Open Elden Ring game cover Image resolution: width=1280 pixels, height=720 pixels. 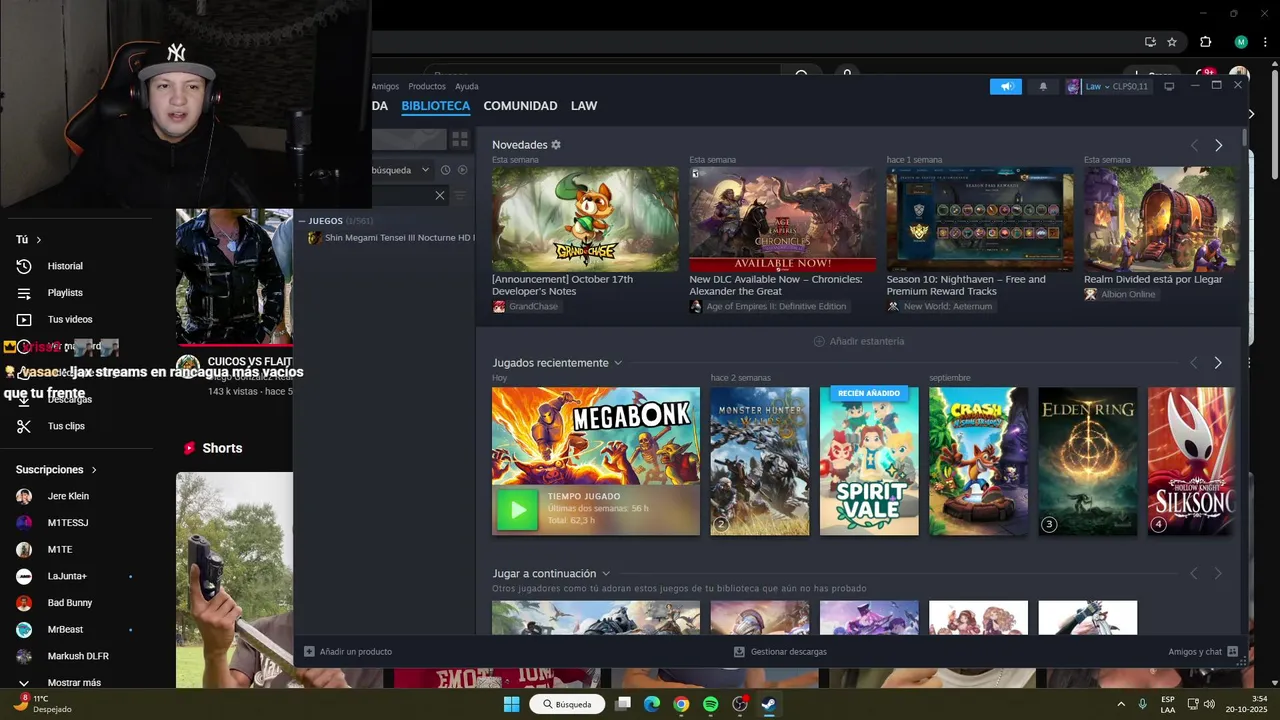1088,461
